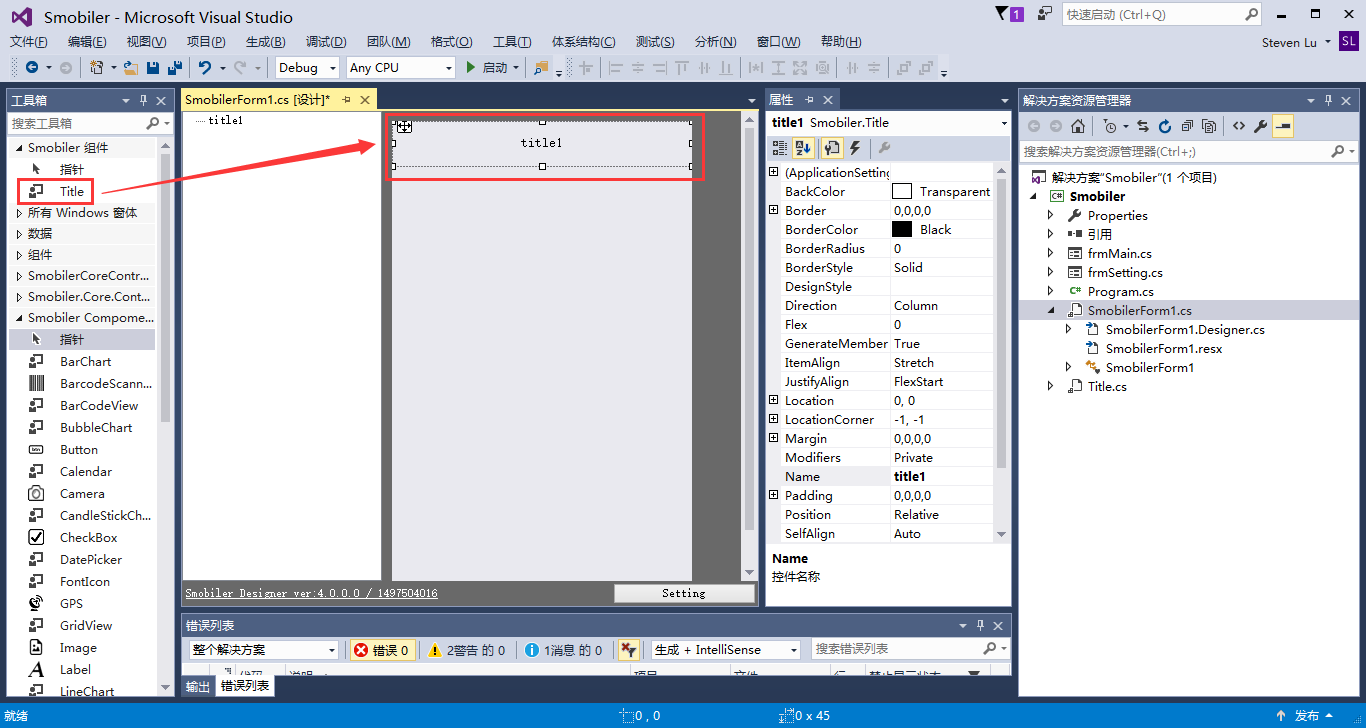Image resolution: width=1366 pixels, height=728 pixels.
Task: Click the Properties page icon in Properties window
Action: [x=831, y=148]
